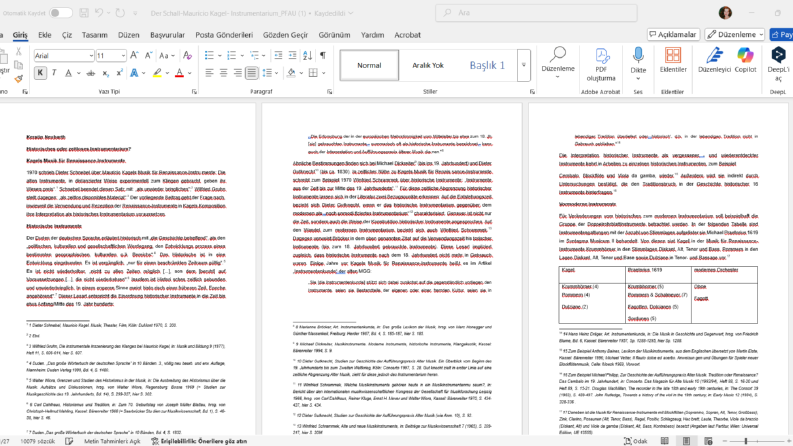Open the Giriş ribbon tab
This screenshot has width=793, height=446.
pos(20,35)
